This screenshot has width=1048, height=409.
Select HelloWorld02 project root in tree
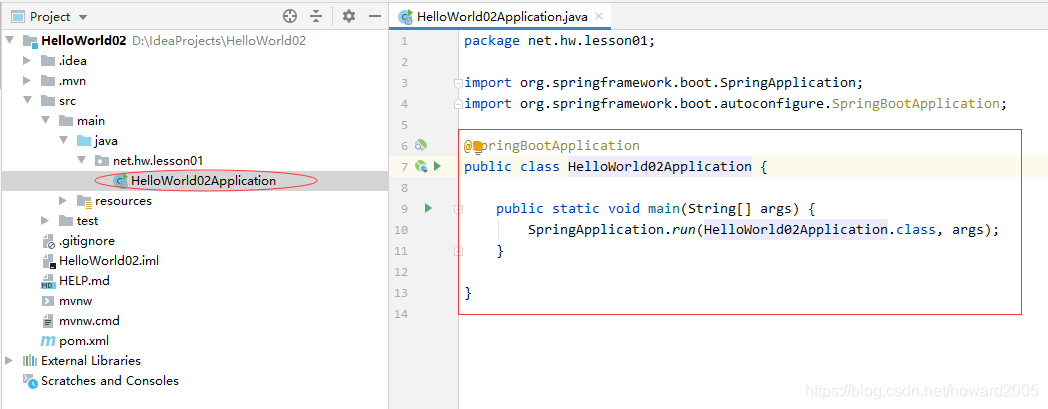click(84, 40)
